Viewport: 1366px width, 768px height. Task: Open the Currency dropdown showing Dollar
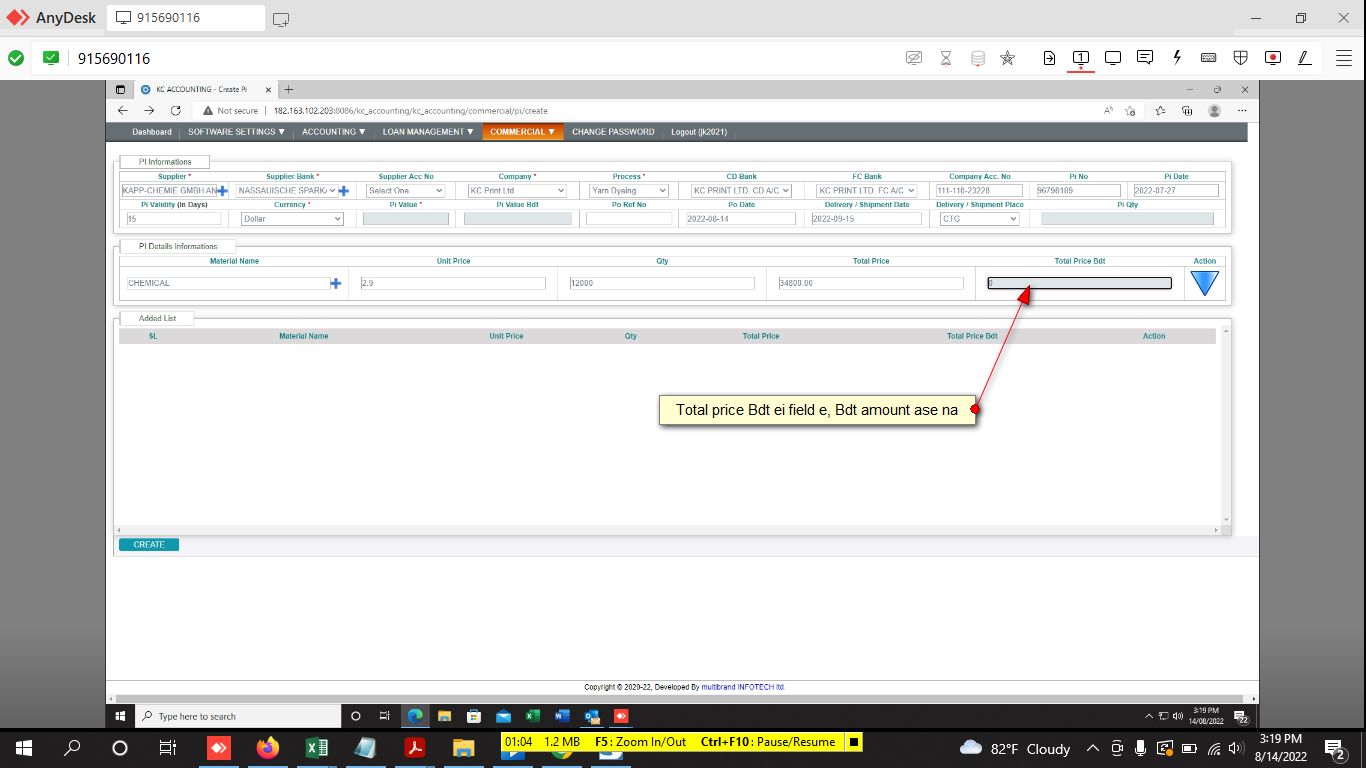click(x=292, y=218)
